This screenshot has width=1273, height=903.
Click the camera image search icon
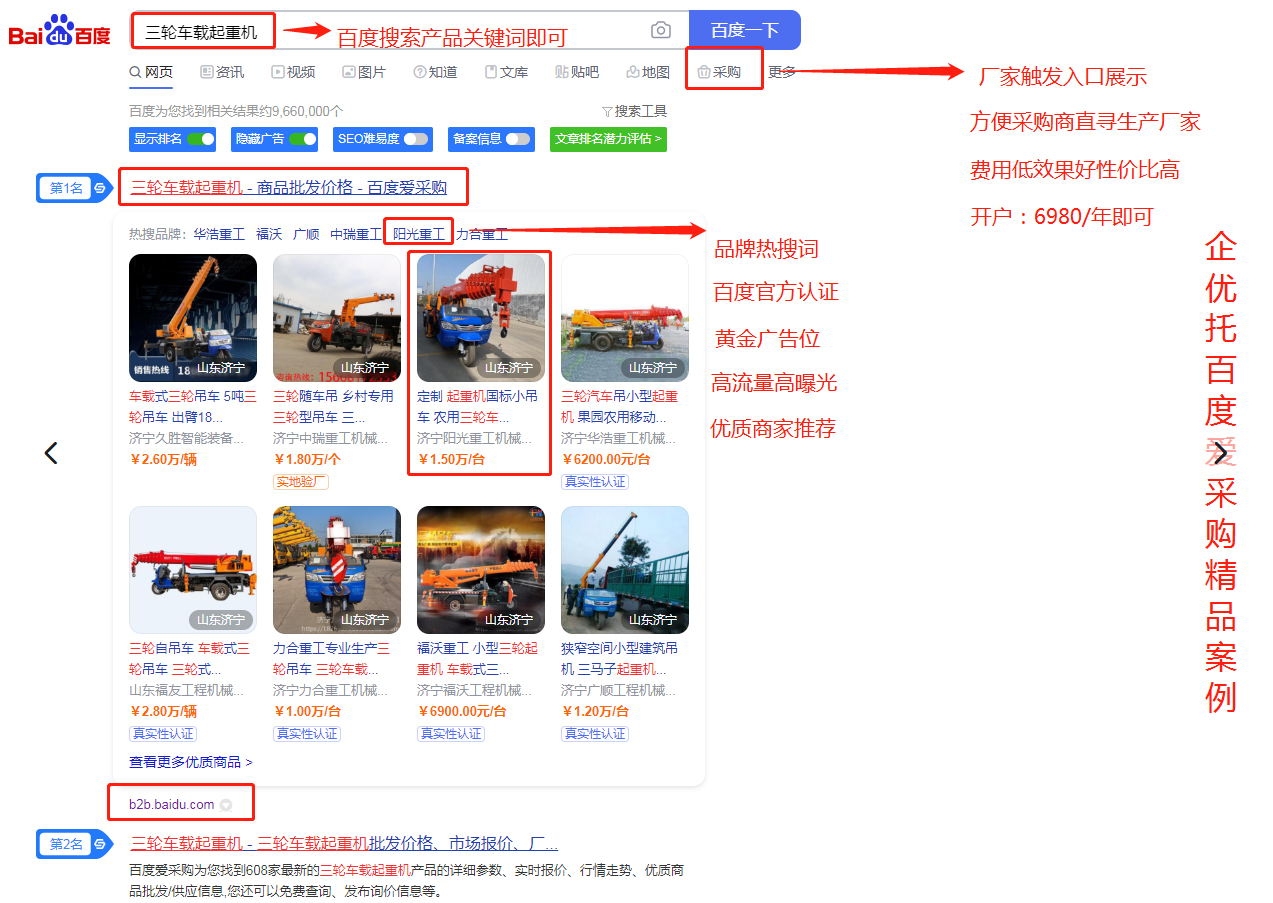[x=661, y=30]
